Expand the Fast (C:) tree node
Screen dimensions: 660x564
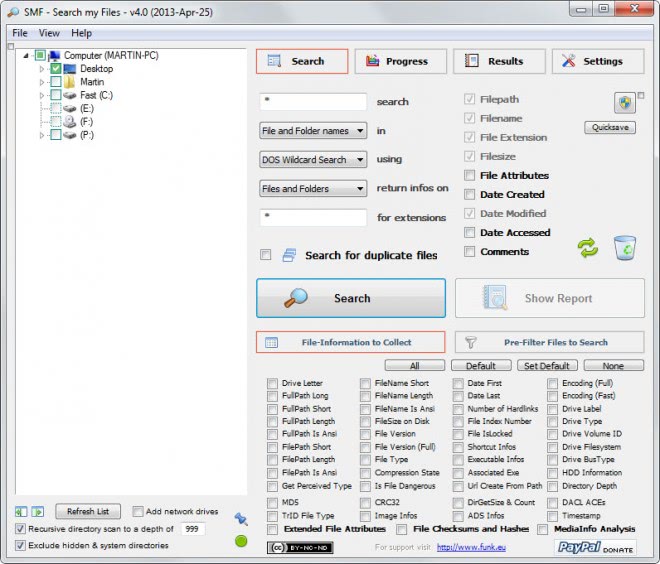(42, 96)
